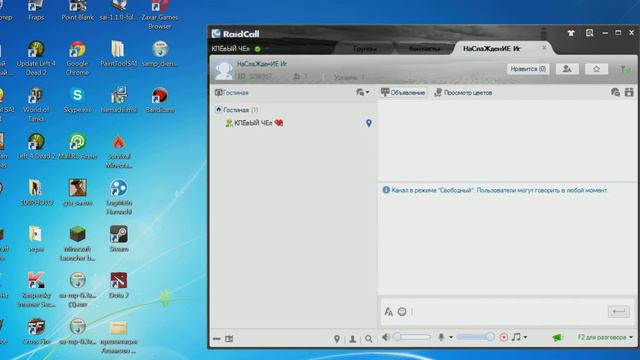Send message with the enter arrow button
The width and height of the screenshot is (640, 360).
point(619,312)
